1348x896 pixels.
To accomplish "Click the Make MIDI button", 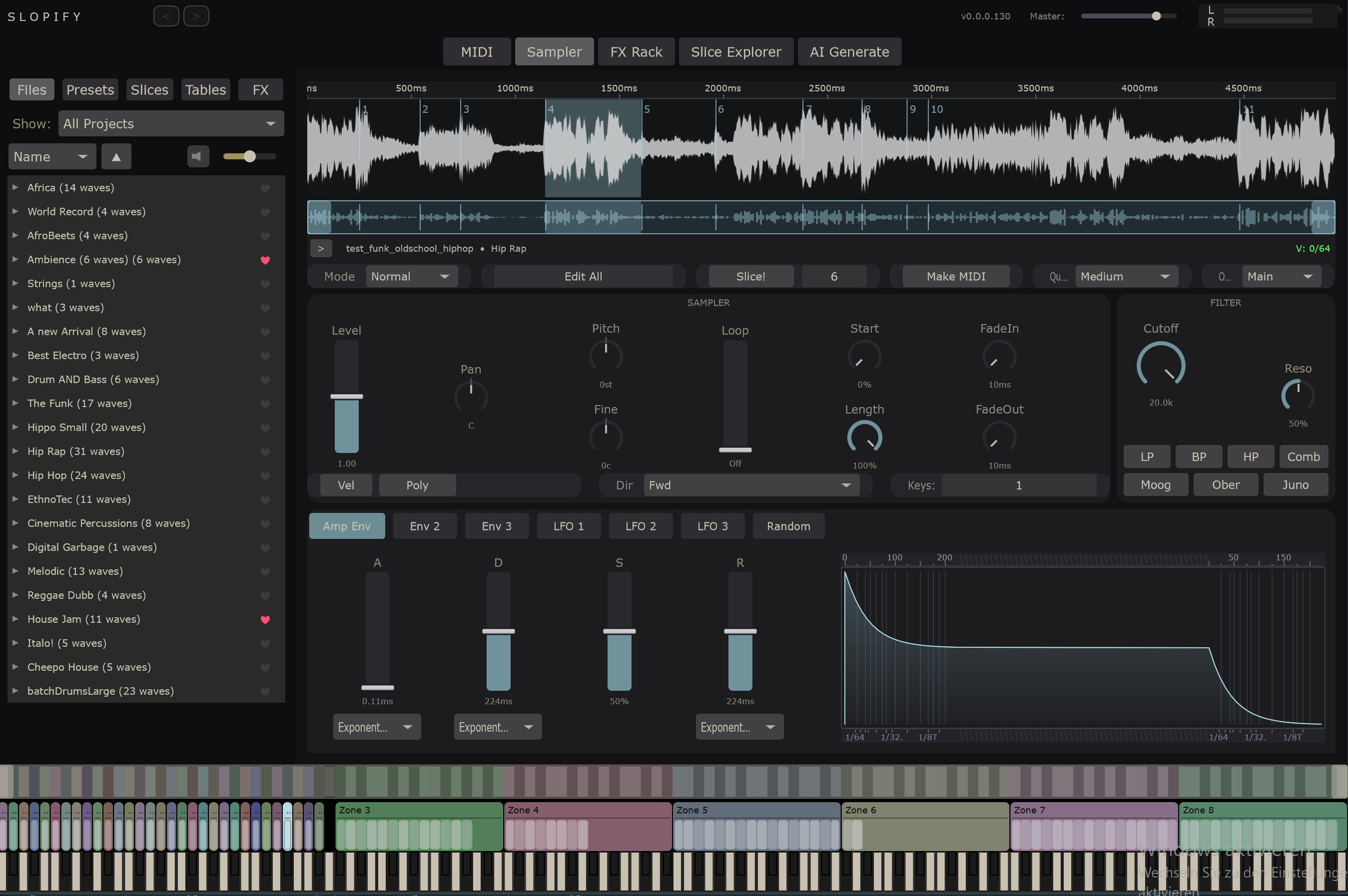I will (955, 277).
